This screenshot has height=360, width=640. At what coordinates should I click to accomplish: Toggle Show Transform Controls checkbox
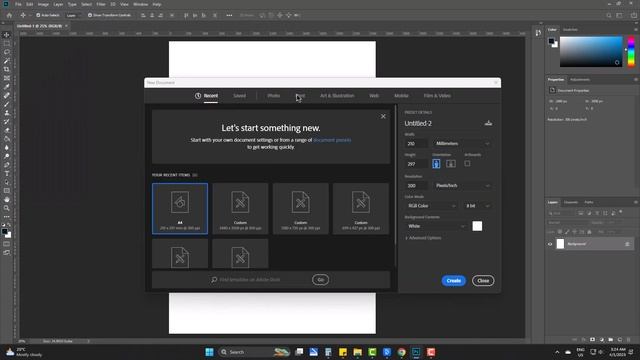90,15
